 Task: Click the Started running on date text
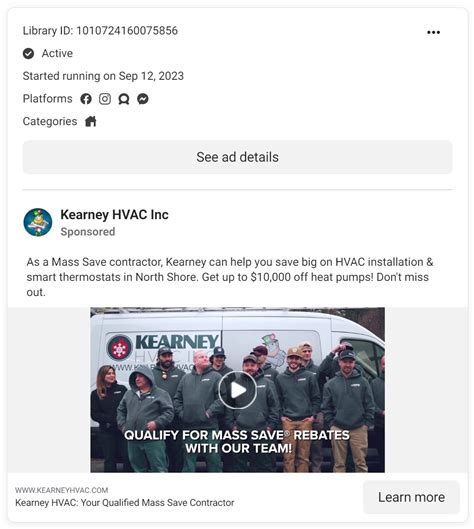(x=103, y=76)
